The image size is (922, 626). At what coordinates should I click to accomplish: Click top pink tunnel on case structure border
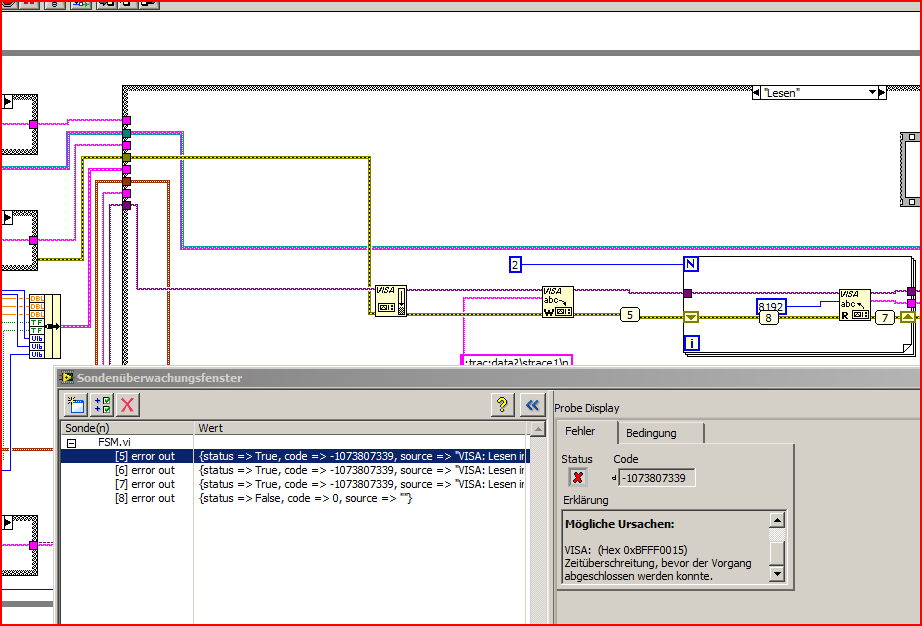click(126, 120)
